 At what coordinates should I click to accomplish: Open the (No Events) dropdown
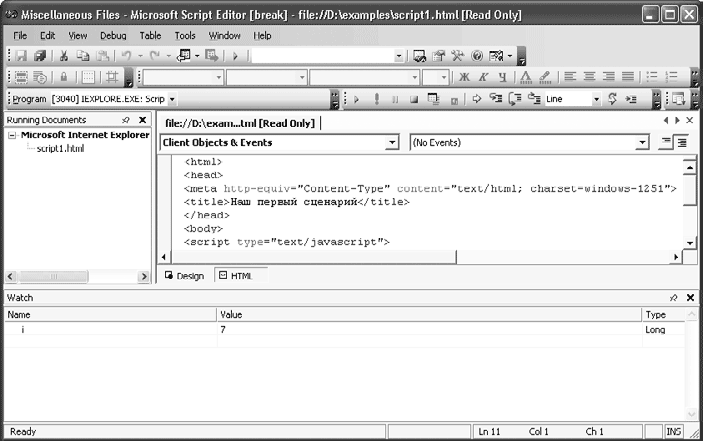pos(642,143)
